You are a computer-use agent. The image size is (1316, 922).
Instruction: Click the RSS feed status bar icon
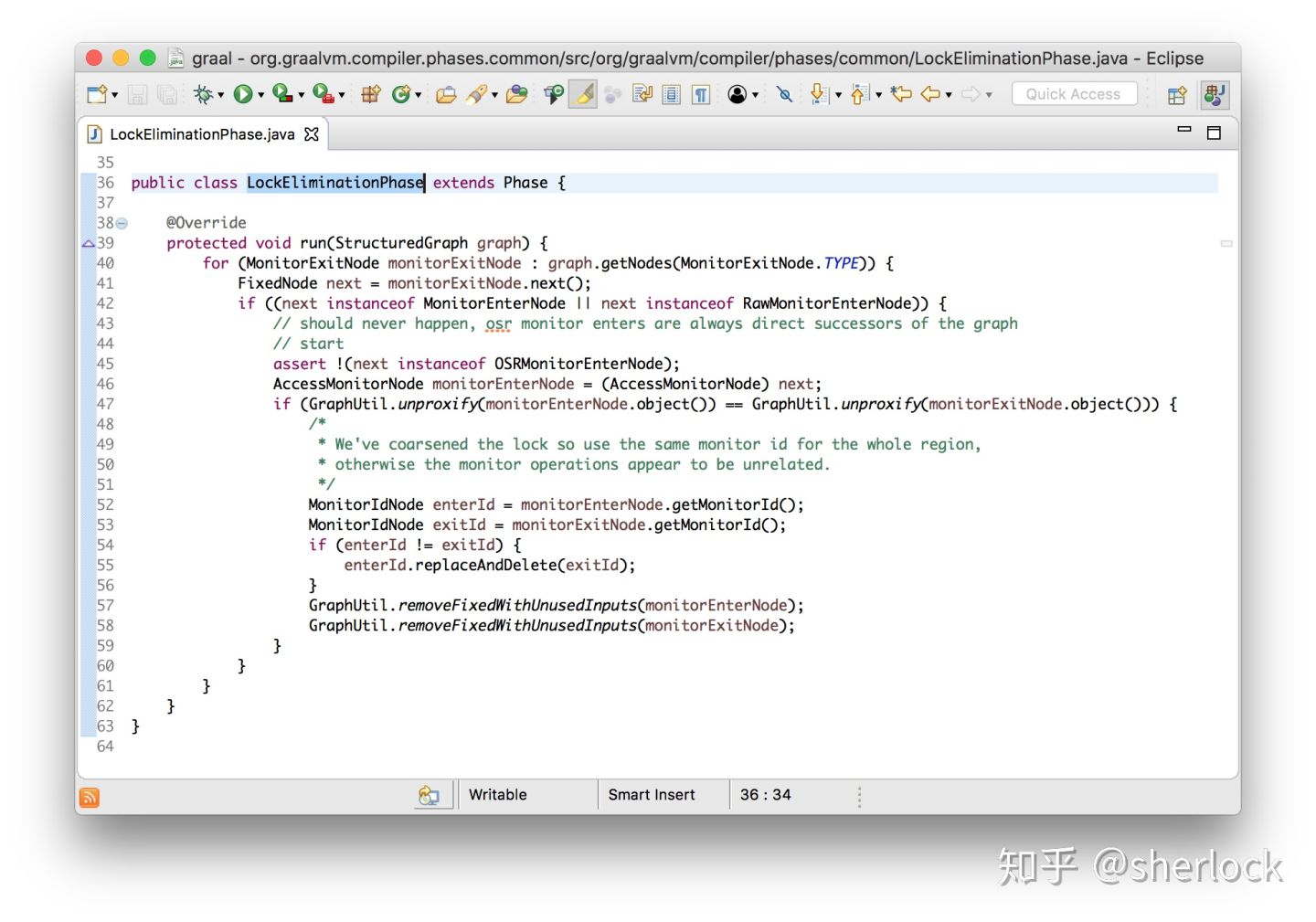[x=90, y=797]
